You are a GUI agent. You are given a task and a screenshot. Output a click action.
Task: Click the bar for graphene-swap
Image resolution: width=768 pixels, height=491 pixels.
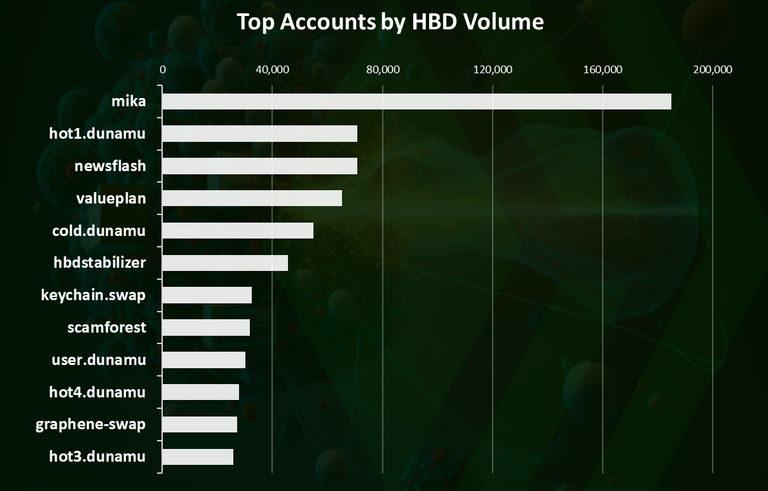199,425
